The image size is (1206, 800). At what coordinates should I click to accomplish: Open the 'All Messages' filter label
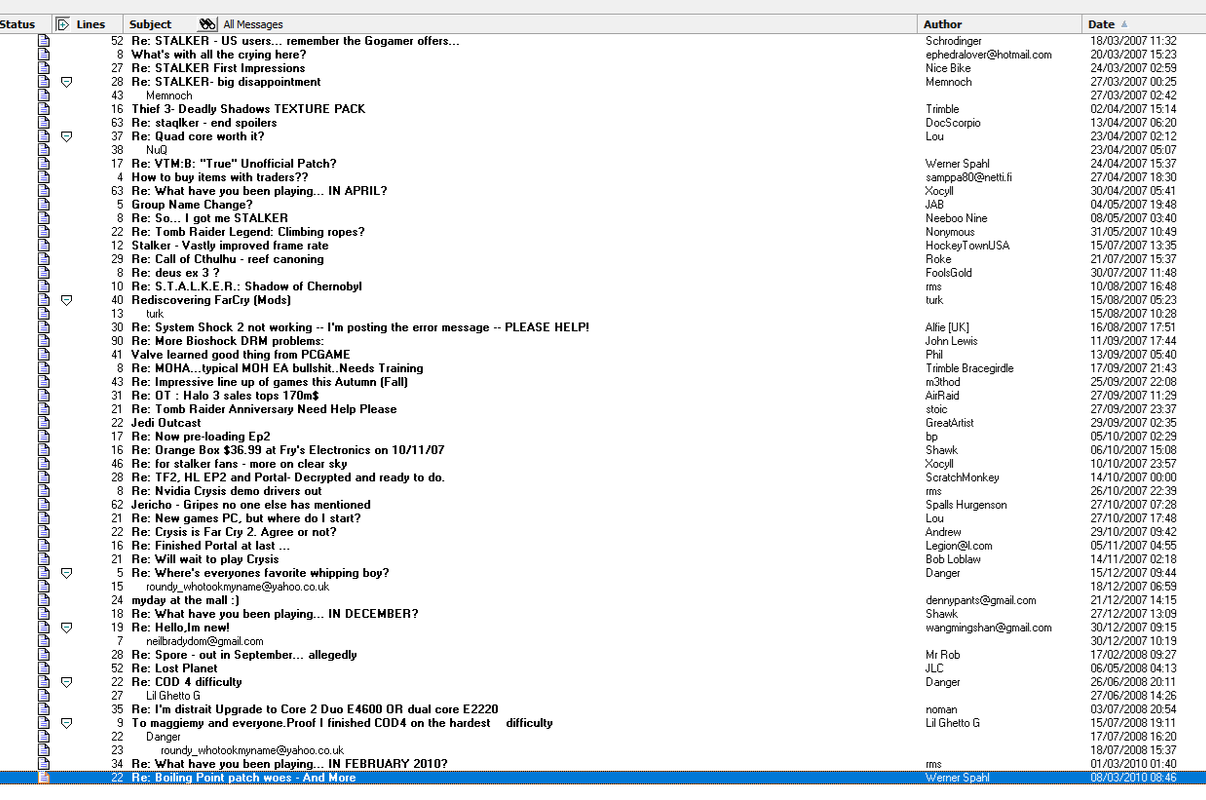(x=253, y=24)
